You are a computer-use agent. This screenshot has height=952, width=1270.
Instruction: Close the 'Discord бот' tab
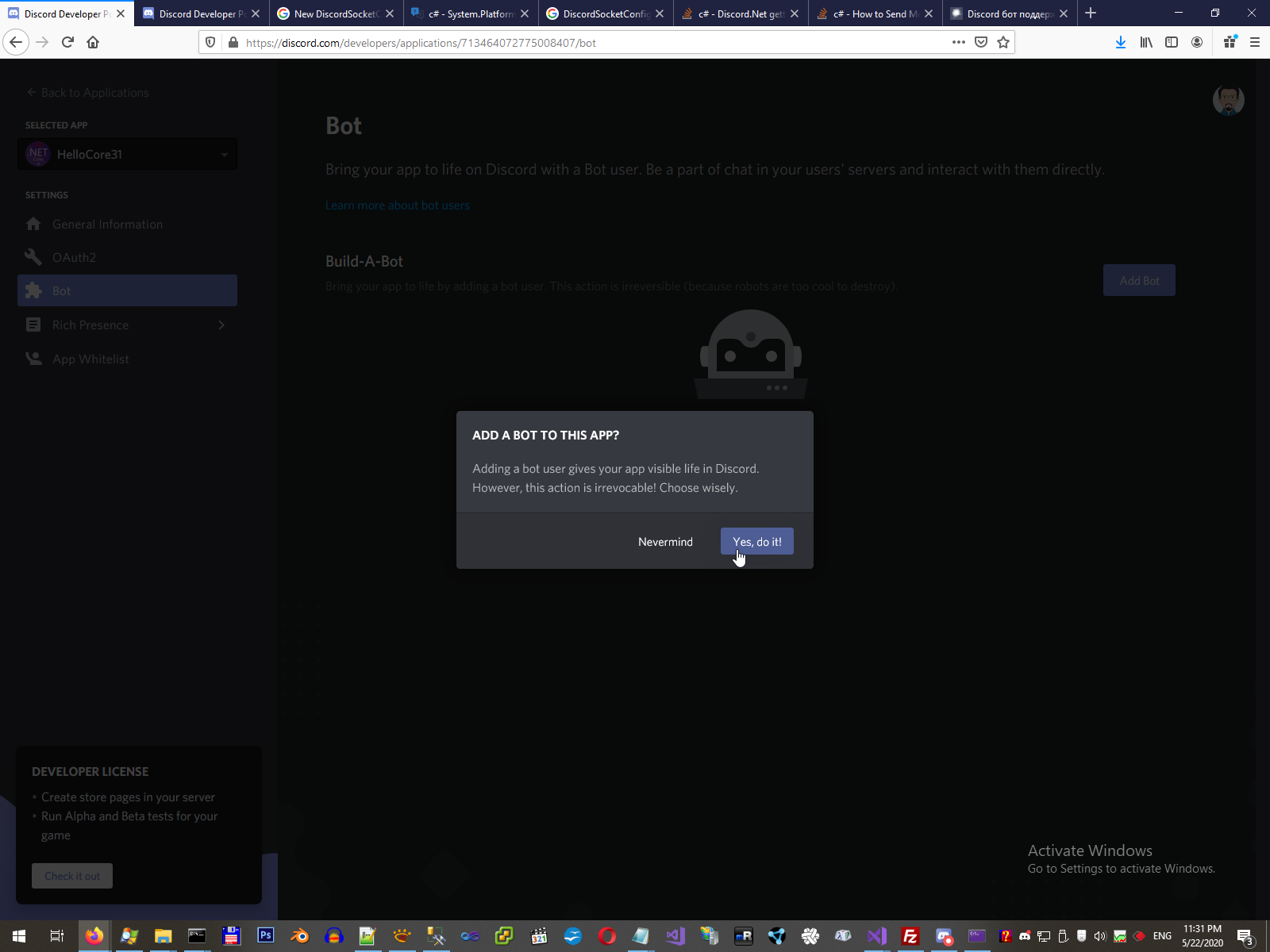(1064, 13)
